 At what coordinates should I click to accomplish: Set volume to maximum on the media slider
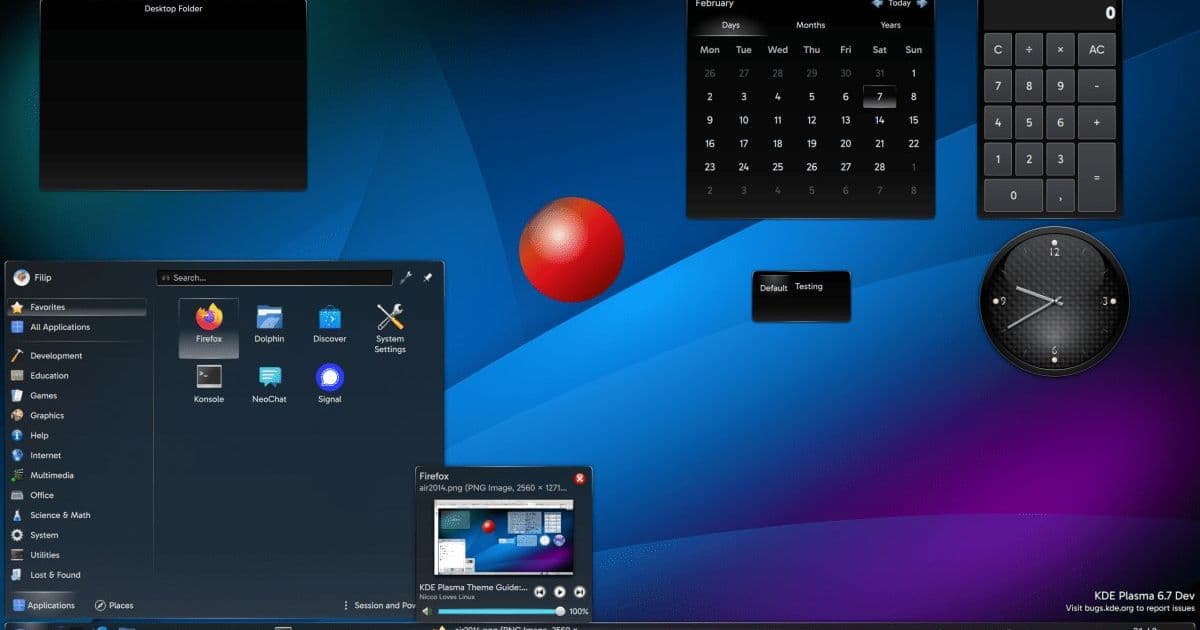point(560,610)
